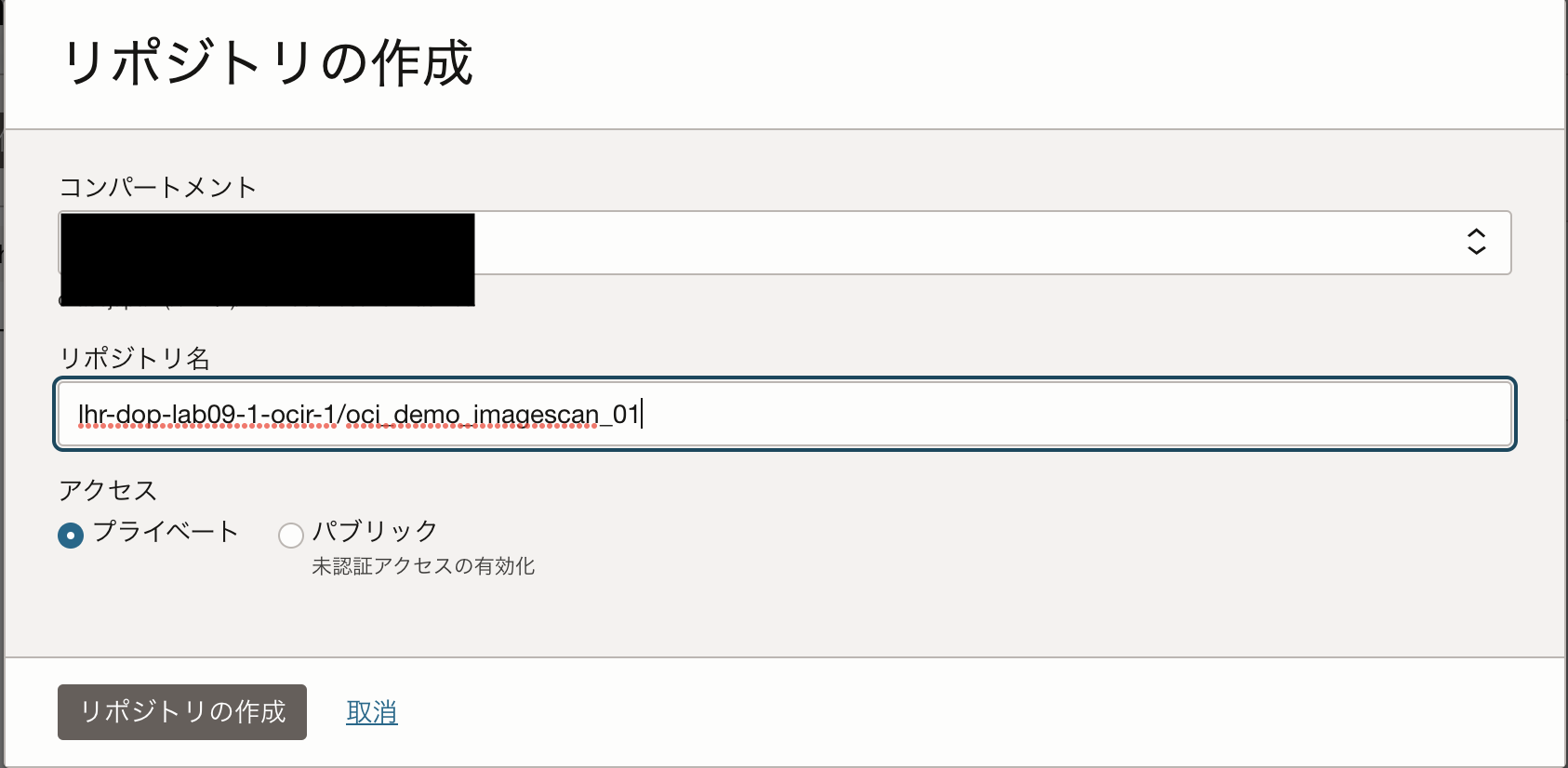
Task: Click the 未認証アクセスの有効化 helper text
Action: pos(424,565)
